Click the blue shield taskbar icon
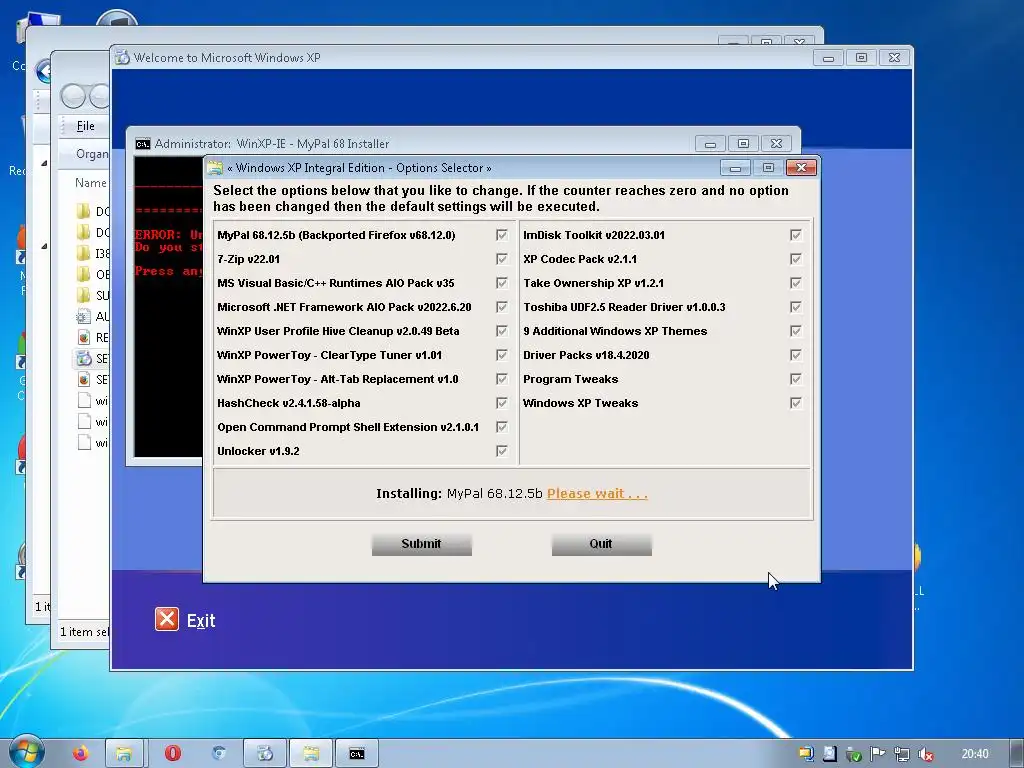Screen dimensions: 1024x768 point(219,754)
